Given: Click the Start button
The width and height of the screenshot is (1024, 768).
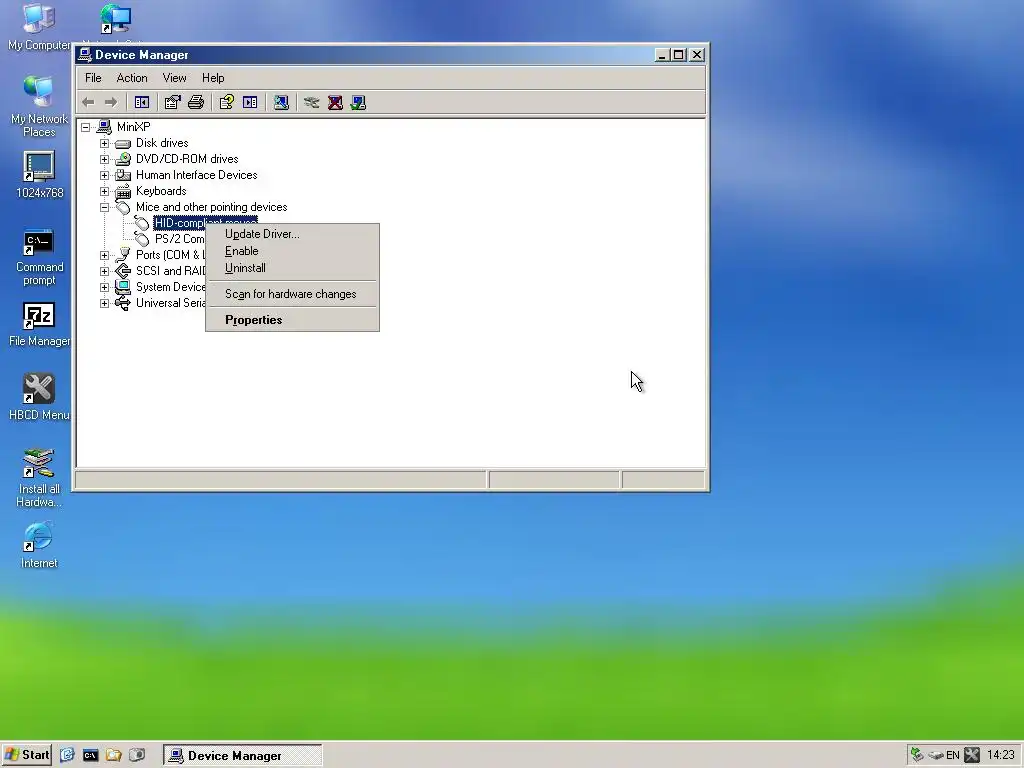Looking at the screenshot, I should point(26,755).
